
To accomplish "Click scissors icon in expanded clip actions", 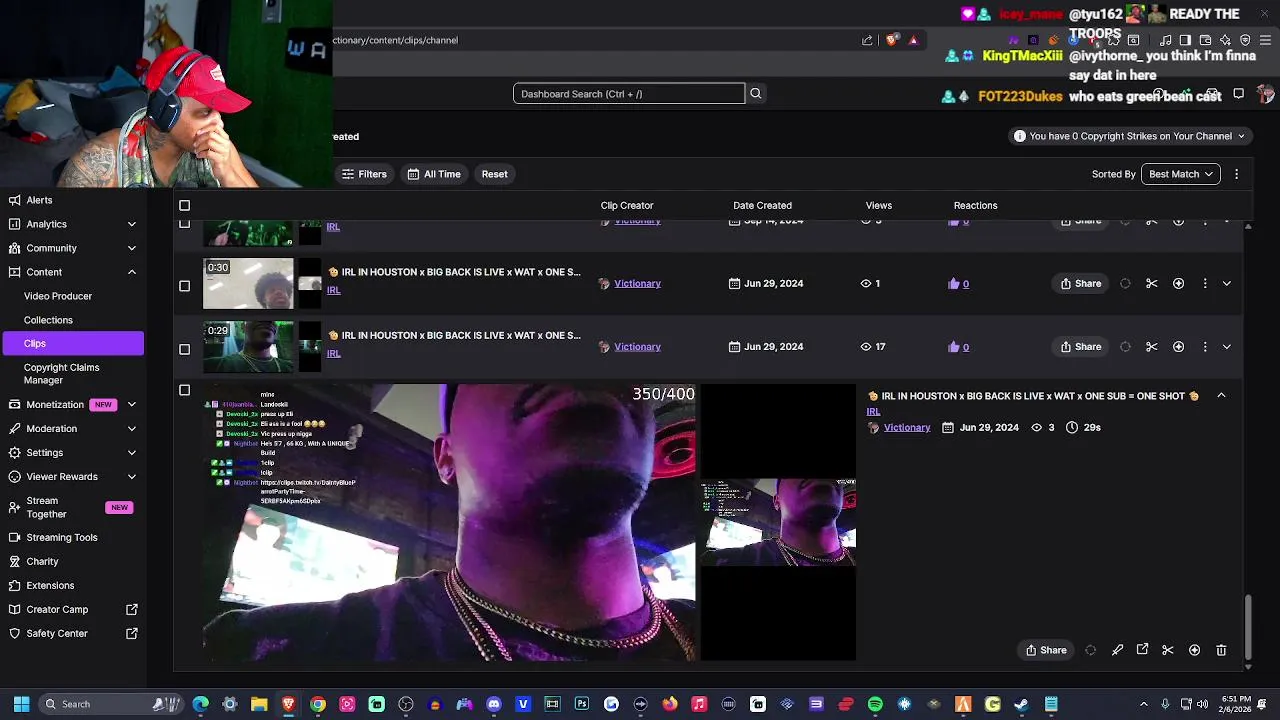I will coord(1168,650).
